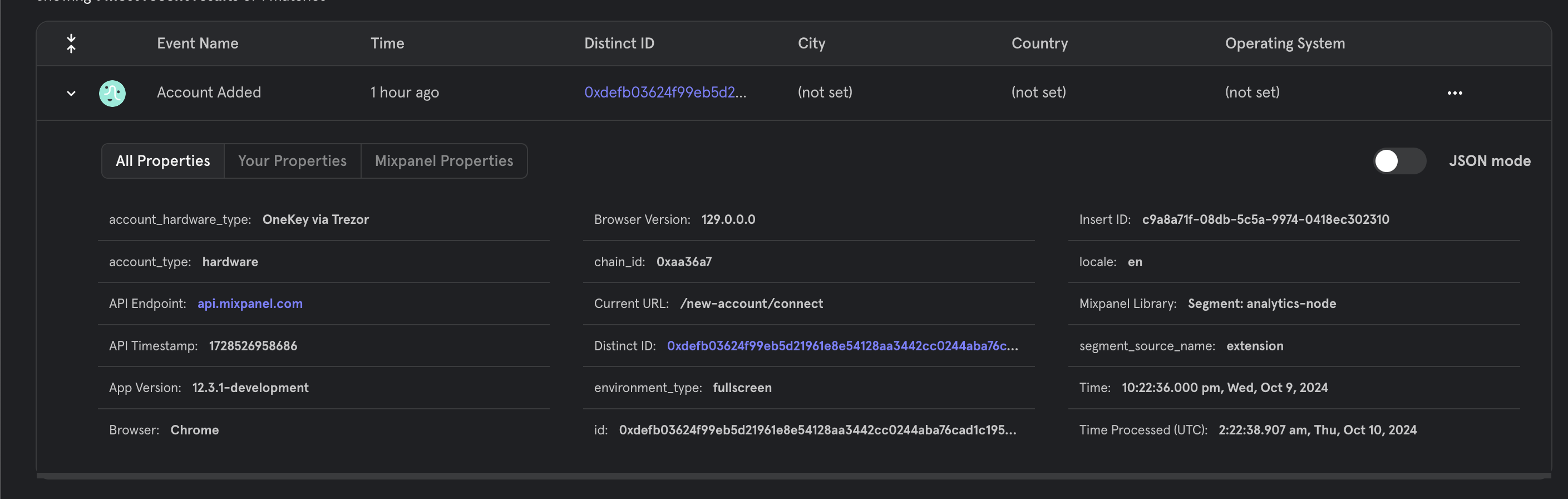Click the Country column header
The width and height of the screenshot is (1568, 499).
(x=1039, y=43)
